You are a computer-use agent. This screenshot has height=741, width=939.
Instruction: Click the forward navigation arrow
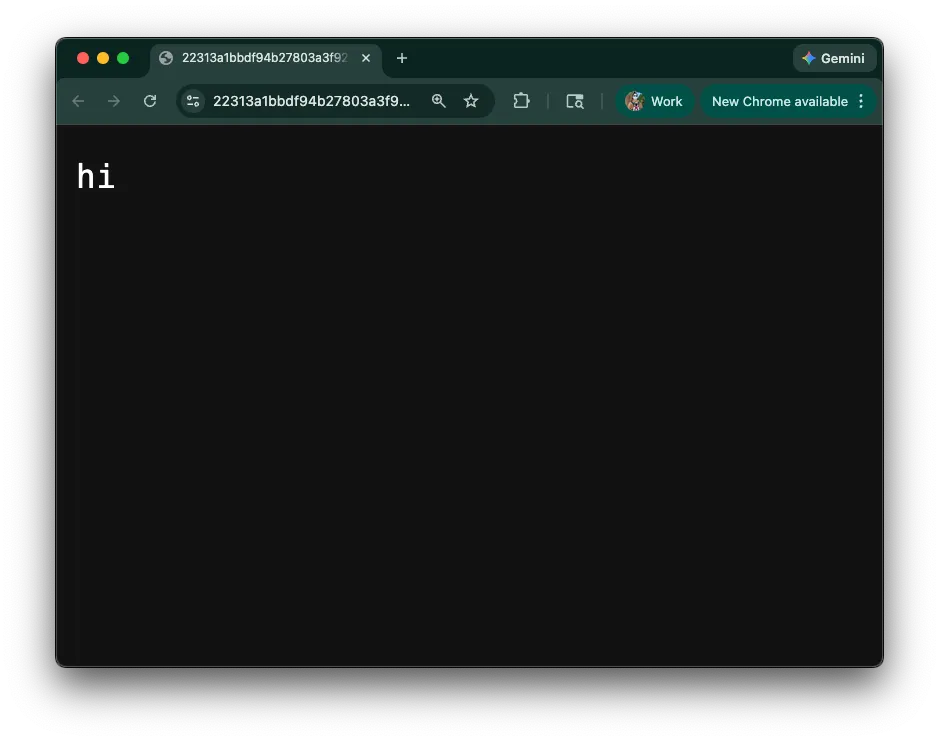(x=114, y=101)
